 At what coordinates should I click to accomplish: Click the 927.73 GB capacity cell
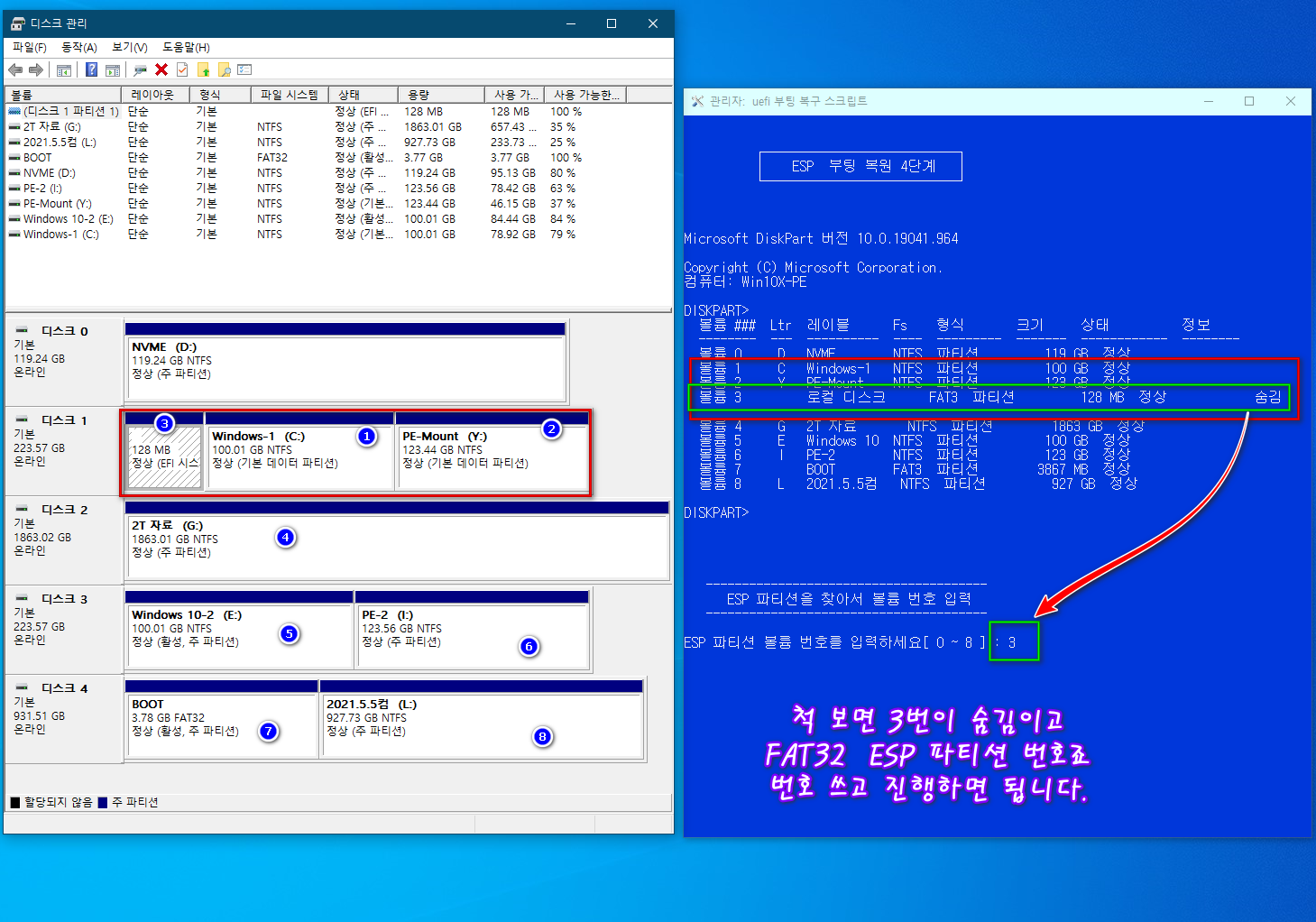coord(429,142)
